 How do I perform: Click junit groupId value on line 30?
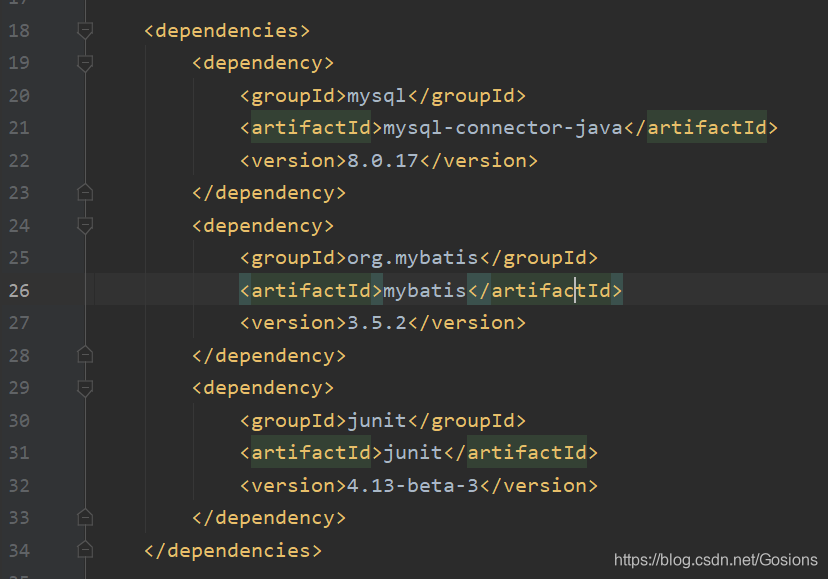pos(377,421)
